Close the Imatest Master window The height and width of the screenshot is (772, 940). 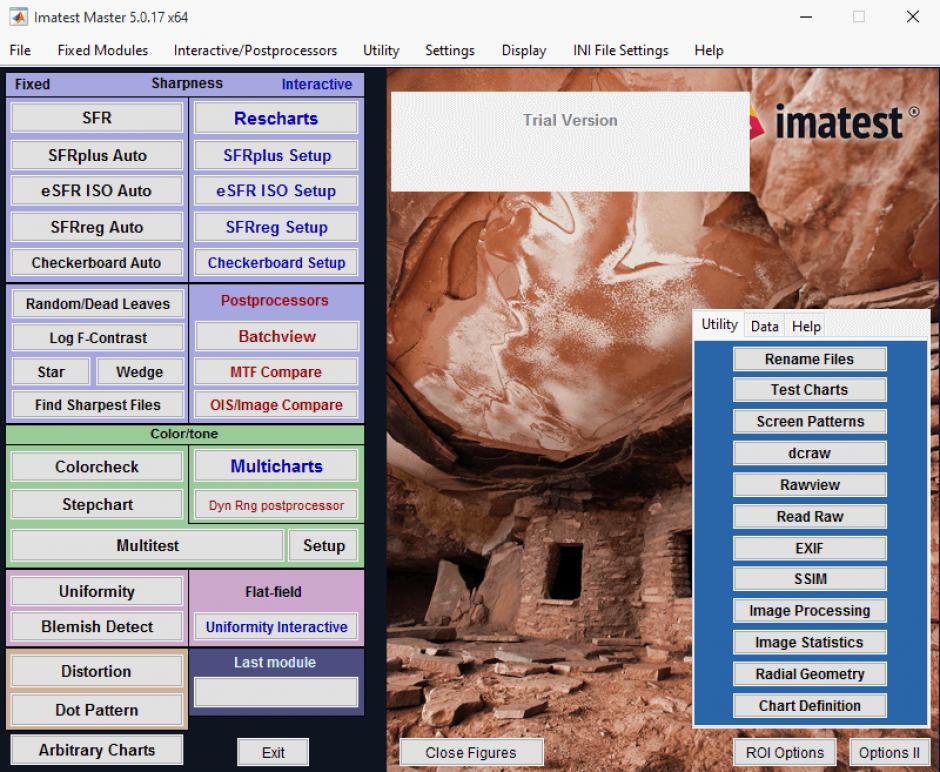click(912, 17)
